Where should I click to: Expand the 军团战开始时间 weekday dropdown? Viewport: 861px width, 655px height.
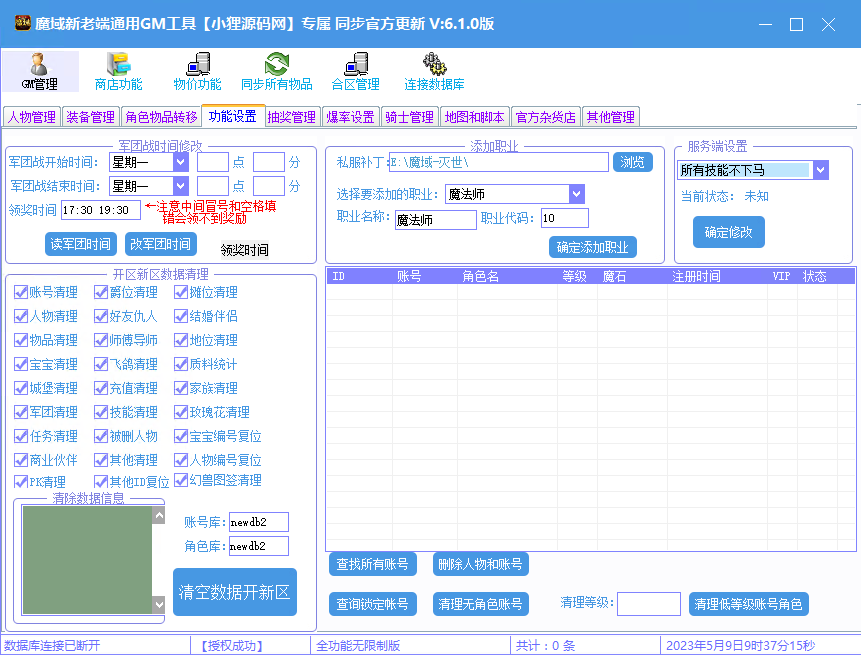180,161
